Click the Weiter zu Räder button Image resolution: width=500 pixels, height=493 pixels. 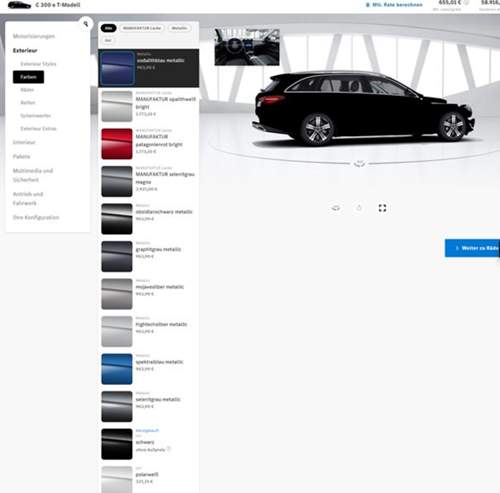click(472, 248)
